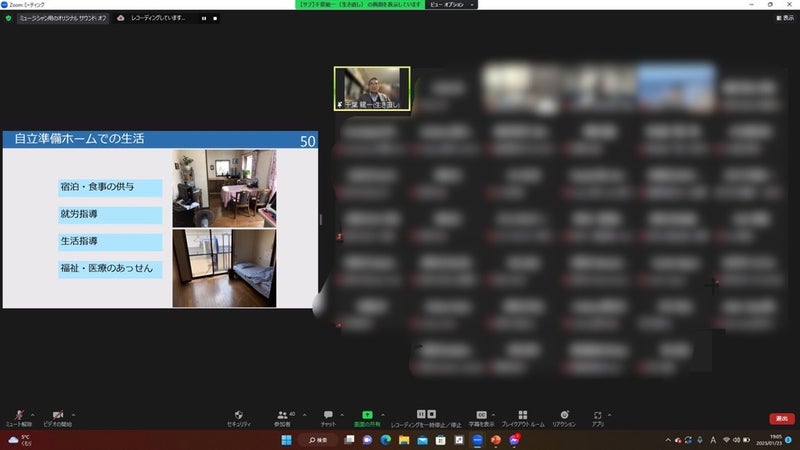Expand video options arrow beside camera

[73, 415]
